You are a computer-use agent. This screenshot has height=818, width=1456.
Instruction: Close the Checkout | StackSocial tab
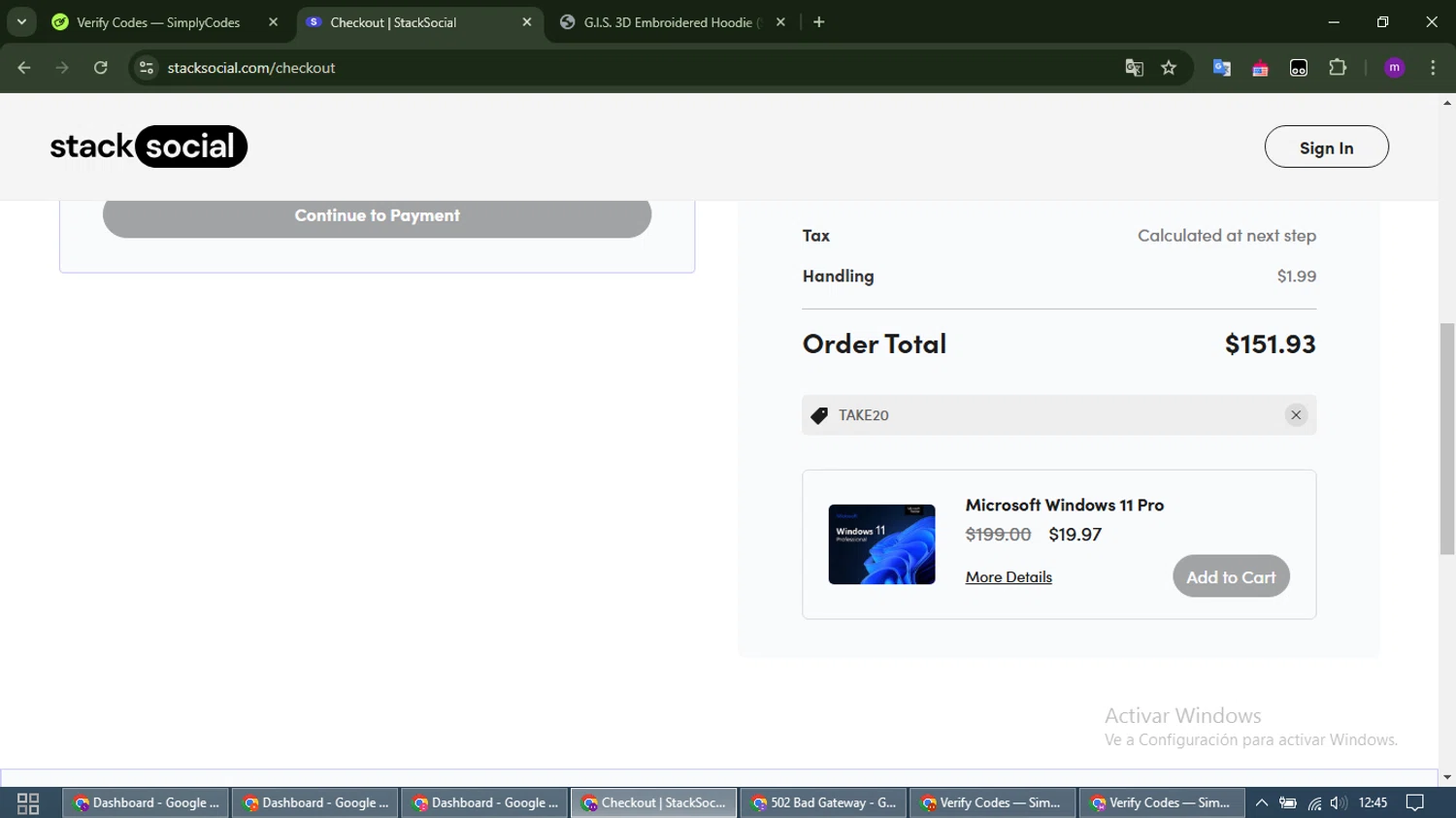pos(527,22)
